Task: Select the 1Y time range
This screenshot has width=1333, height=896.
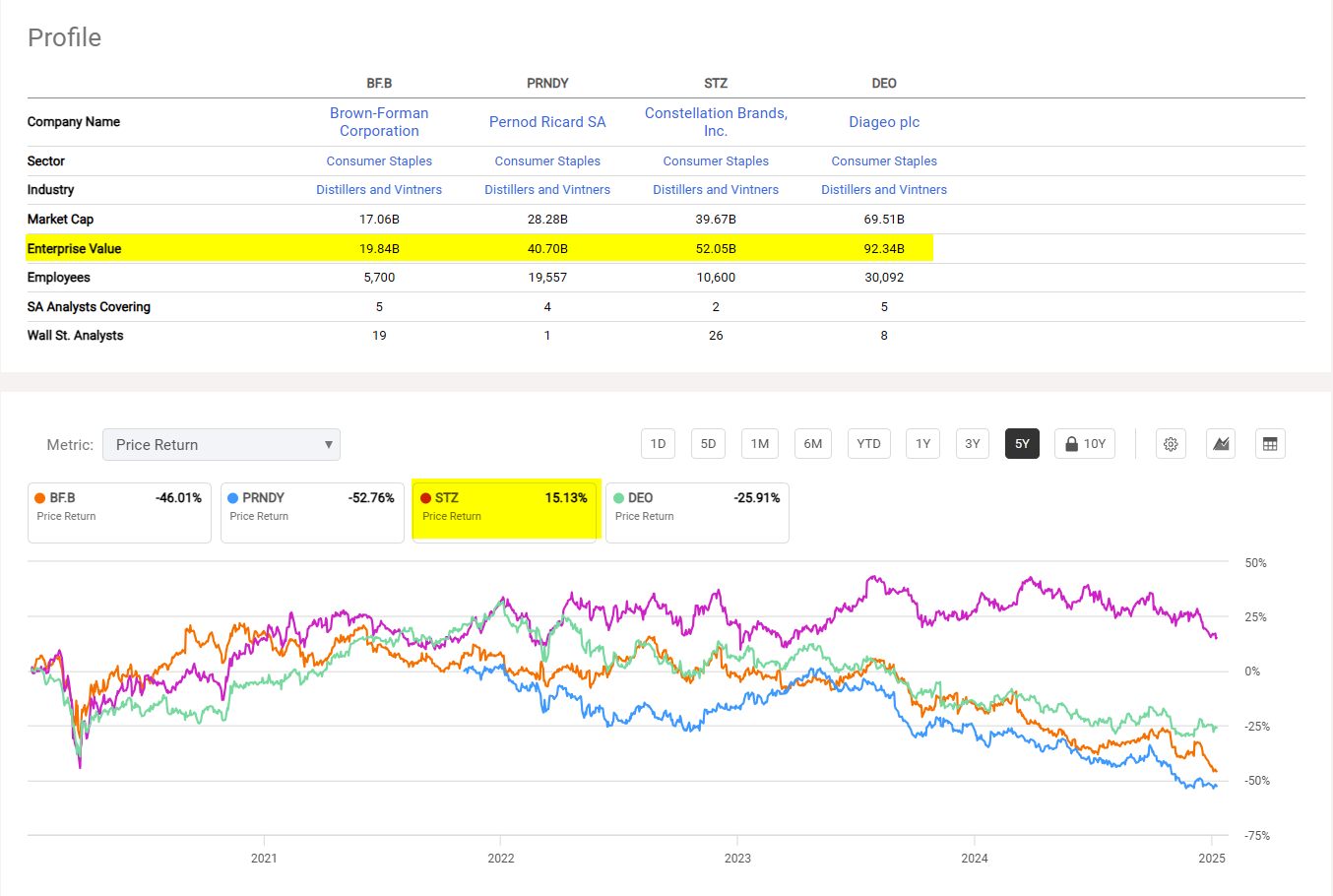Action: click(x=922, y=444)
